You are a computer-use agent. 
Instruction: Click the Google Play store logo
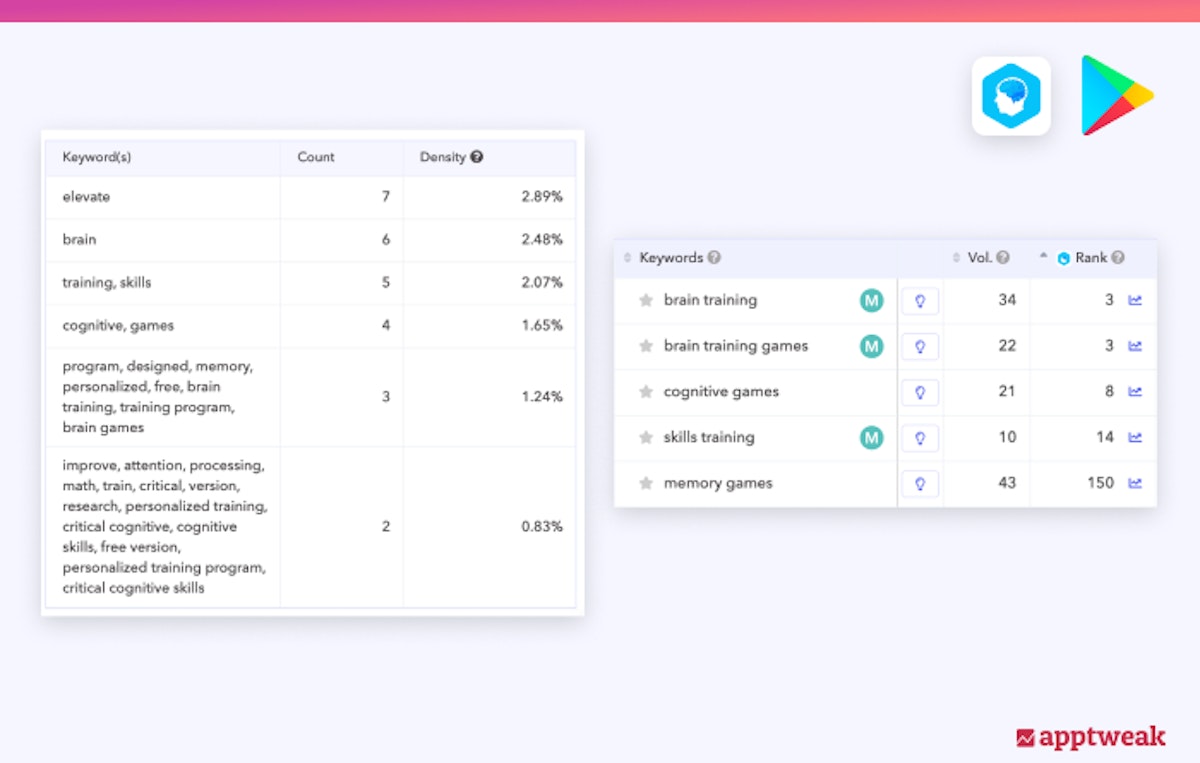[x=1115, y=96]
